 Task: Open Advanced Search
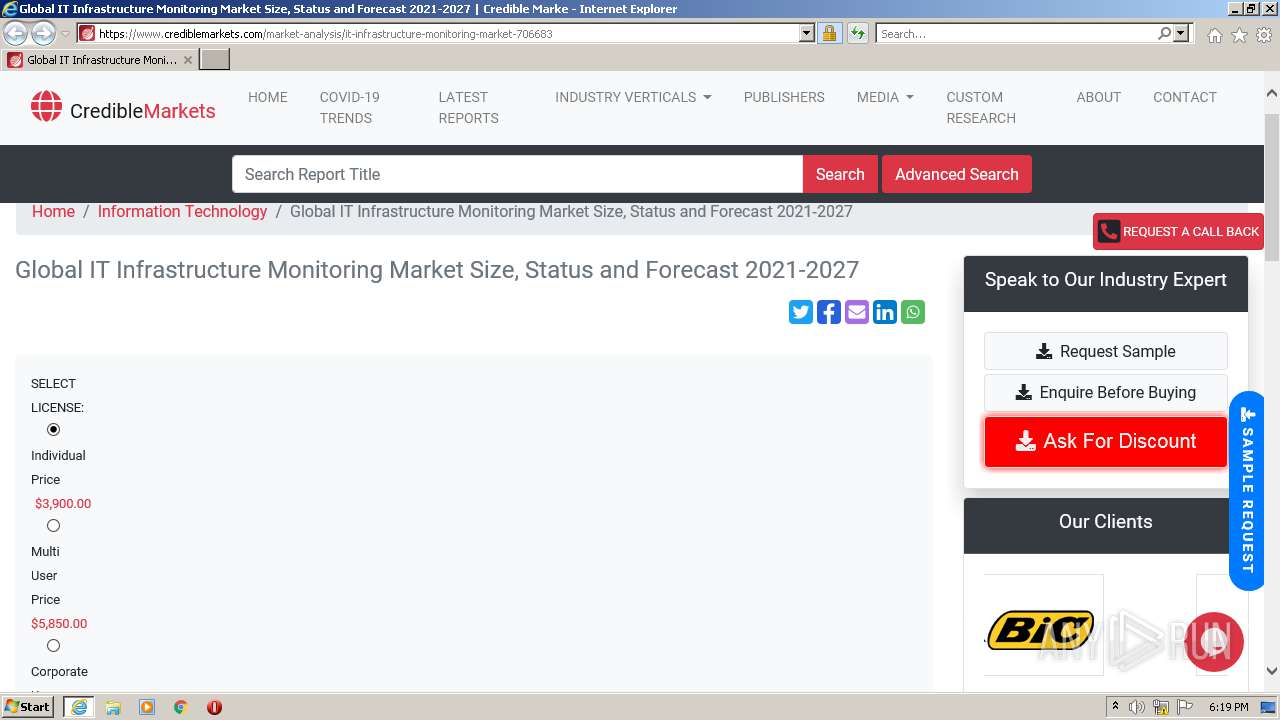tap(957, 174)
